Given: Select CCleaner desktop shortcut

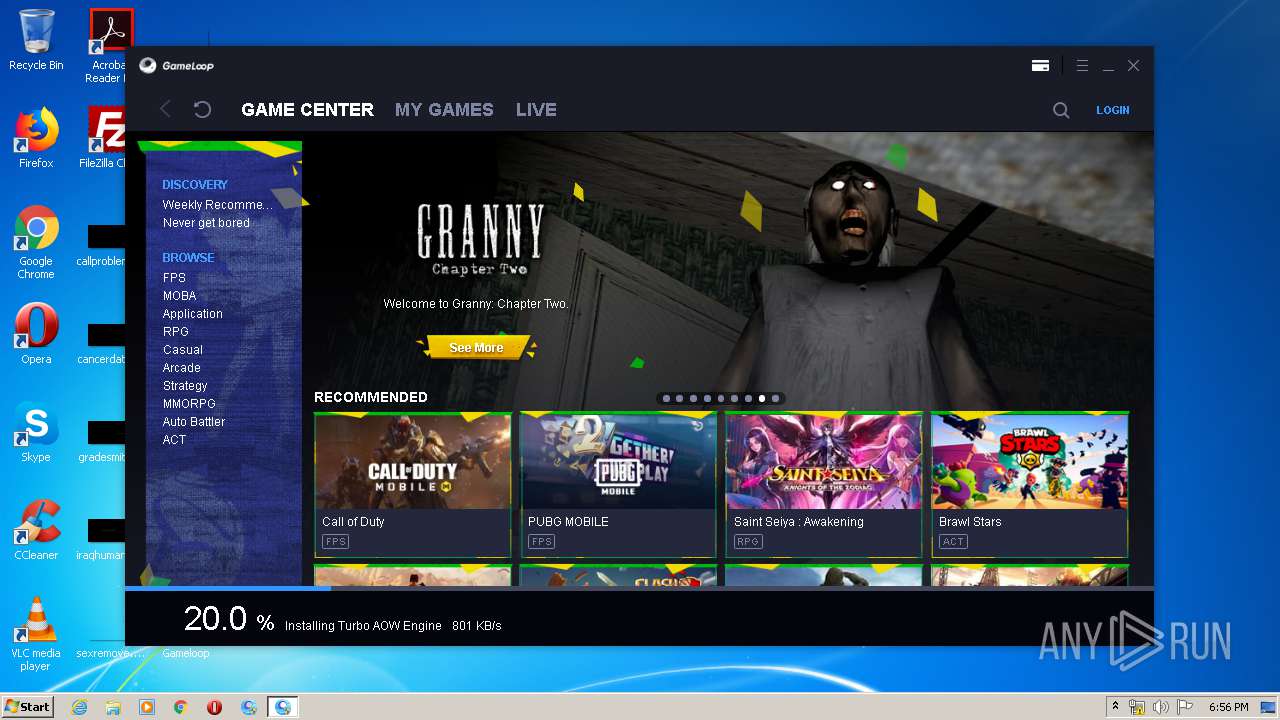Looking at the screenshot, I should tap(36, 530).
